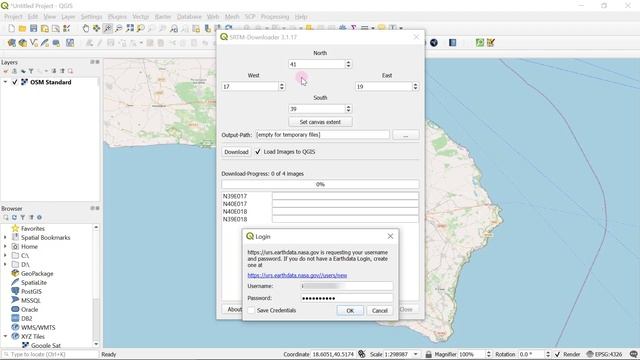Select Pan Map to Selection tool
The height and width of the screenshot is (360, 640).
(96, 29)
